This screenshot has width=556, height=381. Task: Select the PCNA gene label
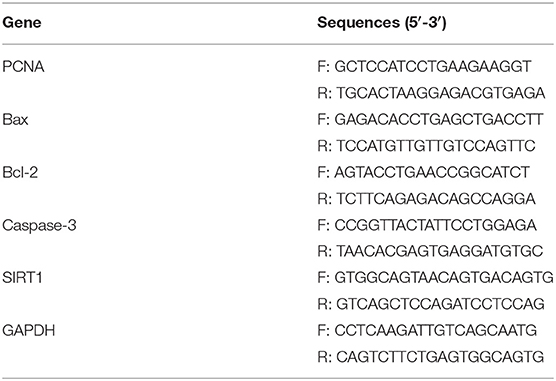23,67
